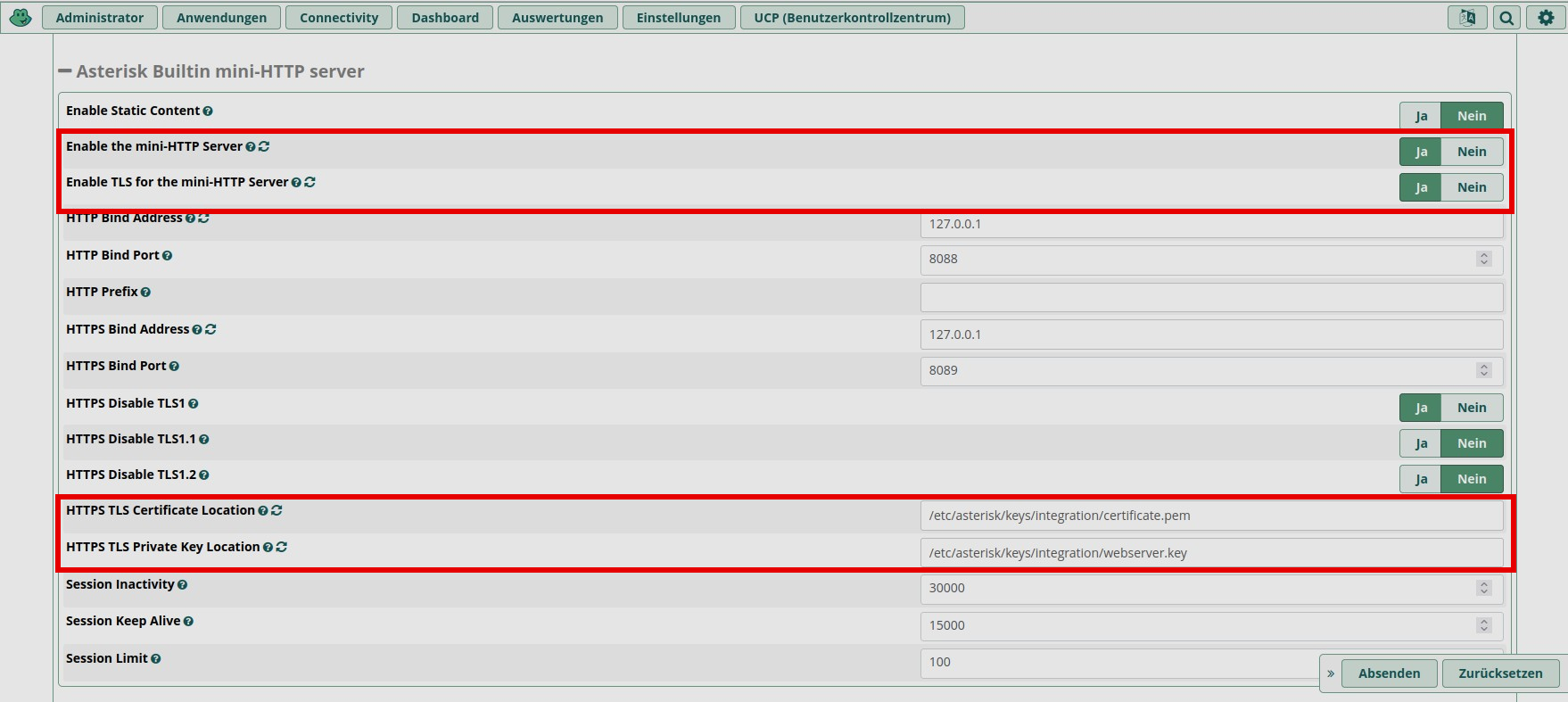The width and height of the screenshot is (1568, 702).
Task: Click help icon next to Session Limit
Action: pyautogui.click(x=156, y=659)
